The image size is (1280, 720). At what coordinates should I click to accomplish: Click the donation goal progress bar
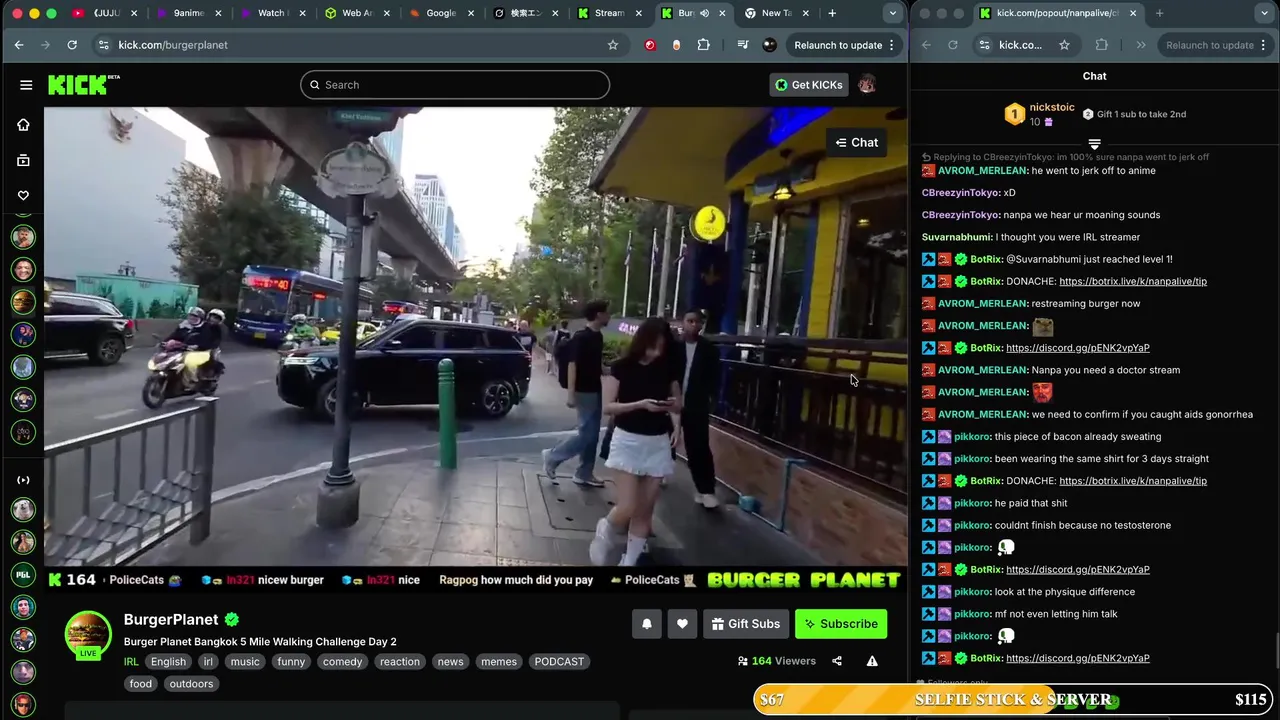(x=1013, y=700)
